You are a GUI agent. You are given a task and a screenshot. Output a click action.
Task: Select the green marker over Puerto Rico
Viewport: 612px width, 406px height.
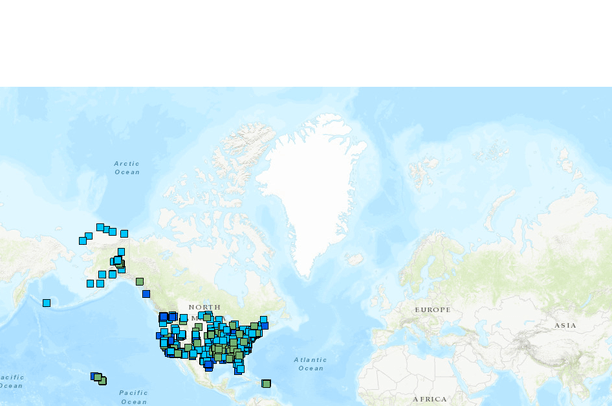pyautogui.click(x=266, y=384)
